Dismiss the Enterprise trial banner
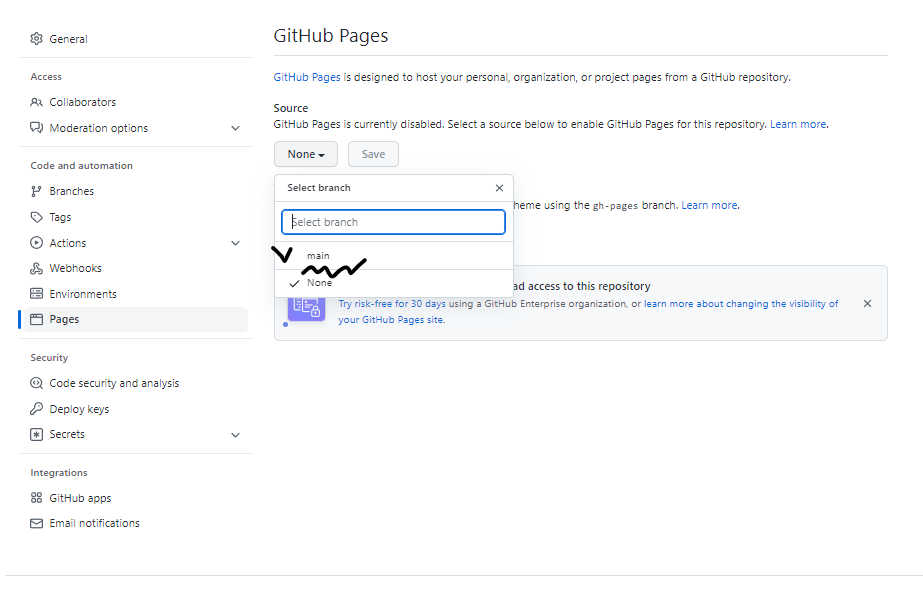The image size is (923, 589). 867,304
